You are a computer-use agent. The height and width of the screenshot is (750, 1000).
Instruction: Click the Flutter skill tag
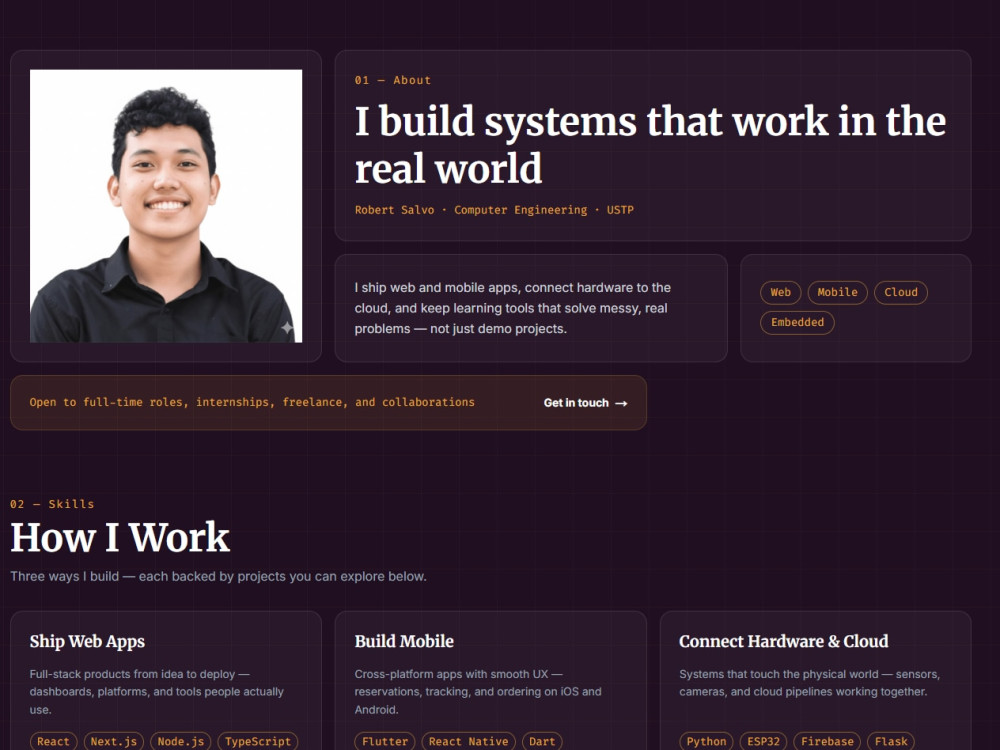[385, 741]
